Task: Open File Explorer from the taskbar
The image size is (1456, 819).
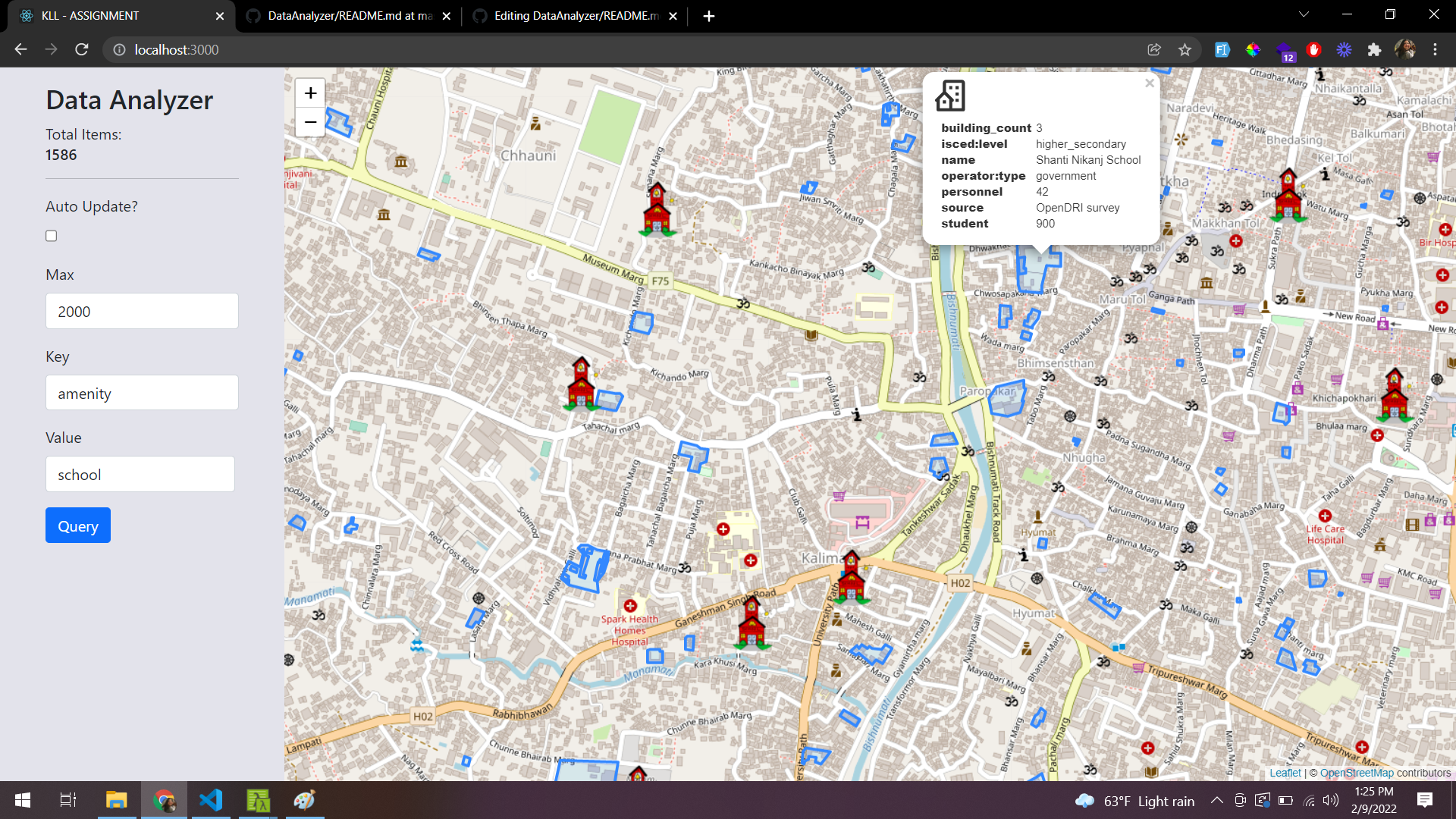Action: [116, 800]
